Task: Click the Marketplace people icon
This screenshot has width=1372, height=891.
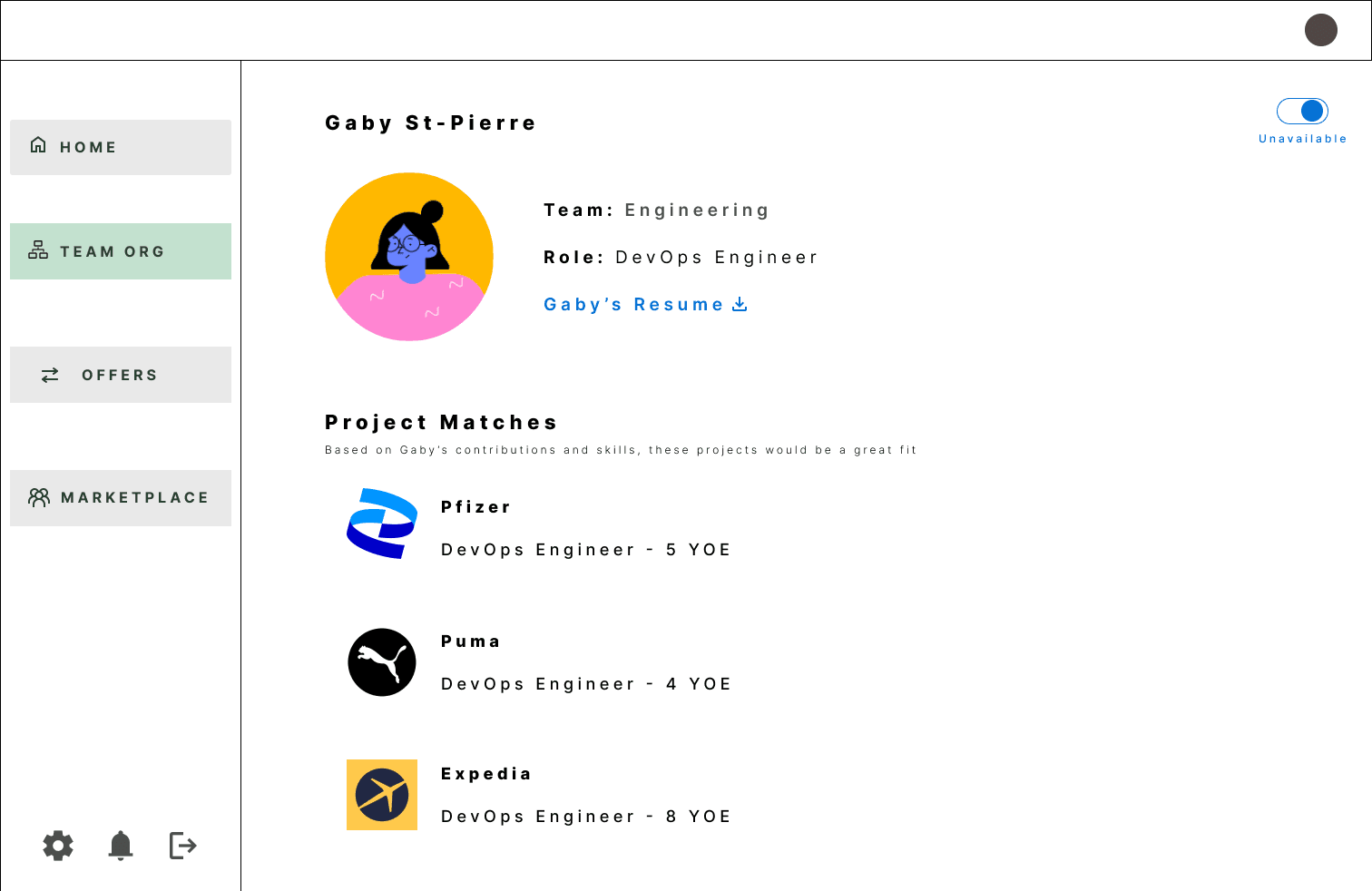Action: coord(39,497)
